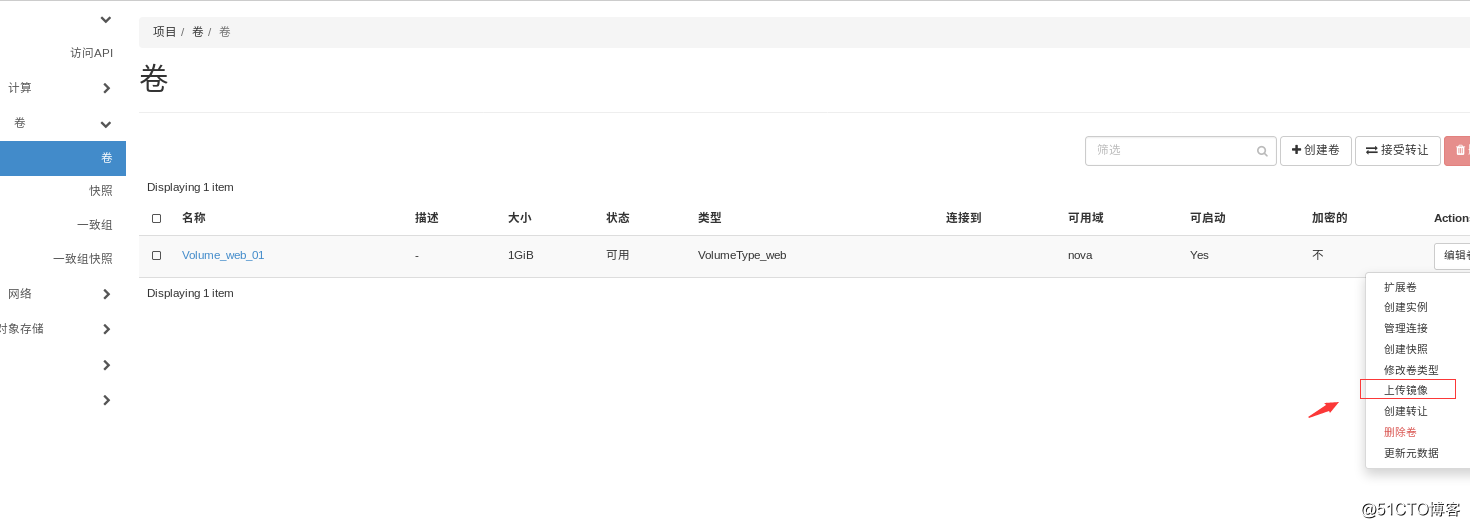This screenshot has width=1470, height=528.
Task: Click the 编辑卷 action button
Action: point(1453,256)
